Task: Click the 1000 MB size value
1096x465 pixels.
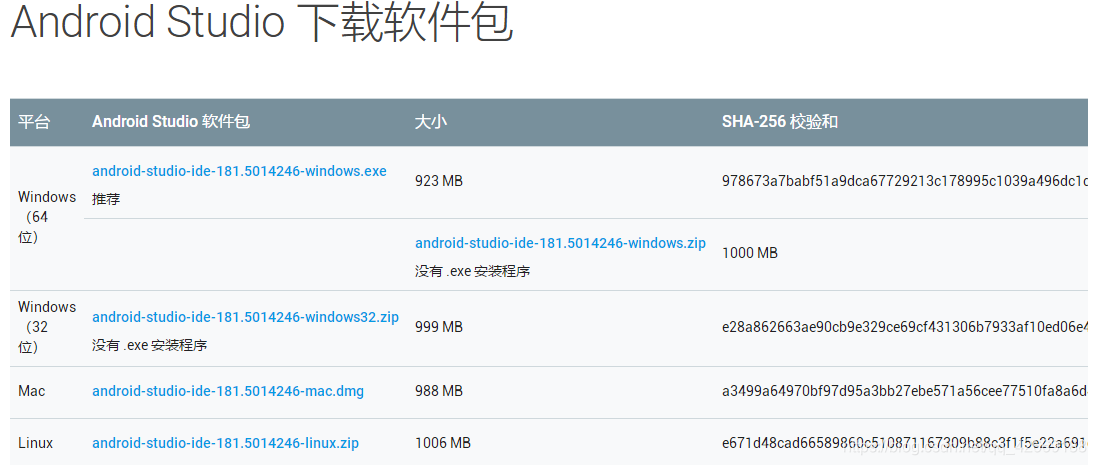Action: pyautogui.click(x=750, y=253)
